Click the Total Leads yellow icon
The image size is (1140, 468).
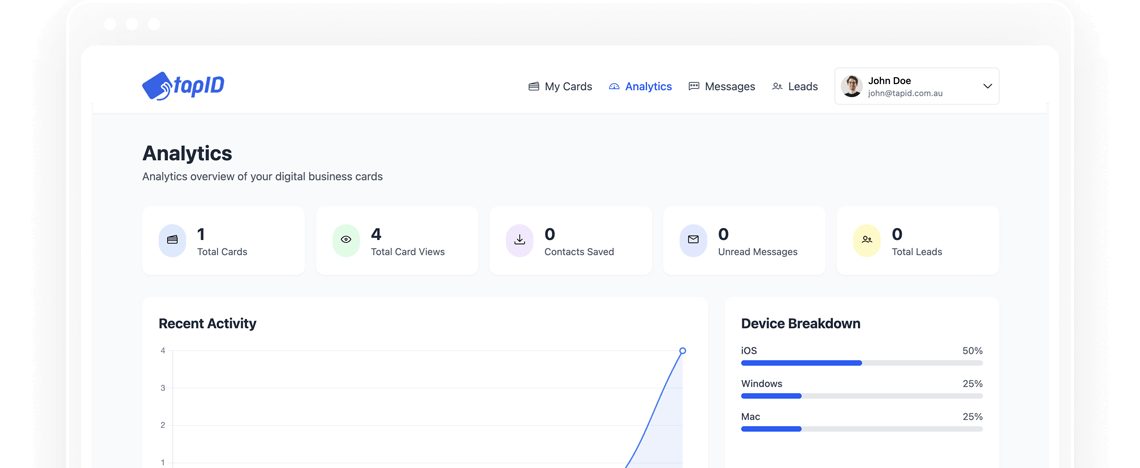[867, 240]
